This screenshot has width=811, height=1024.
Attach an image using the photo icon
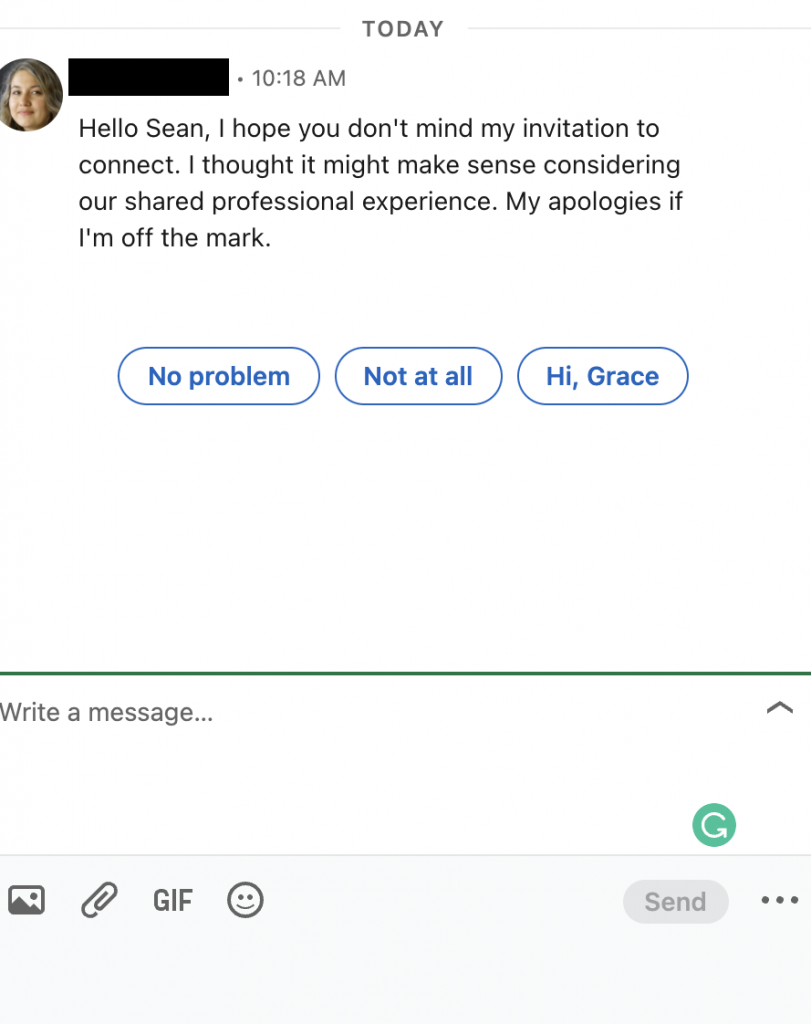(x=26, y=900)
